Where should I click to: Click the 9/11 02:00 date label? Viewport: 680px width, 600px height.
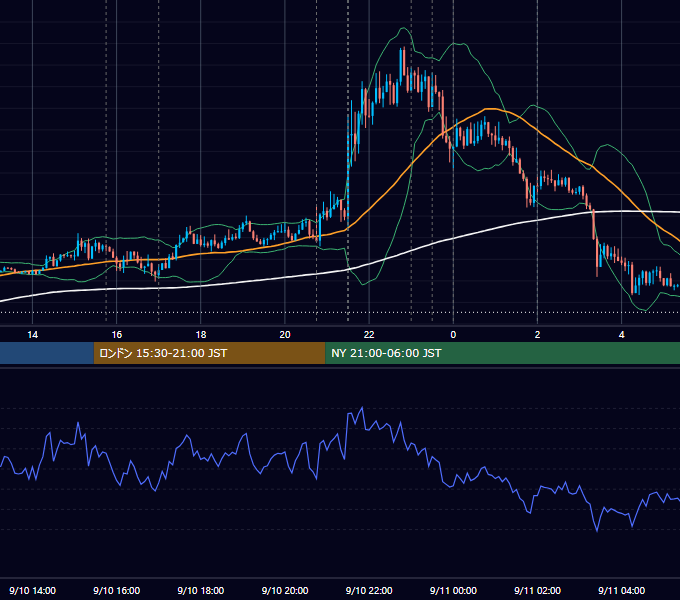click(537, 590)
